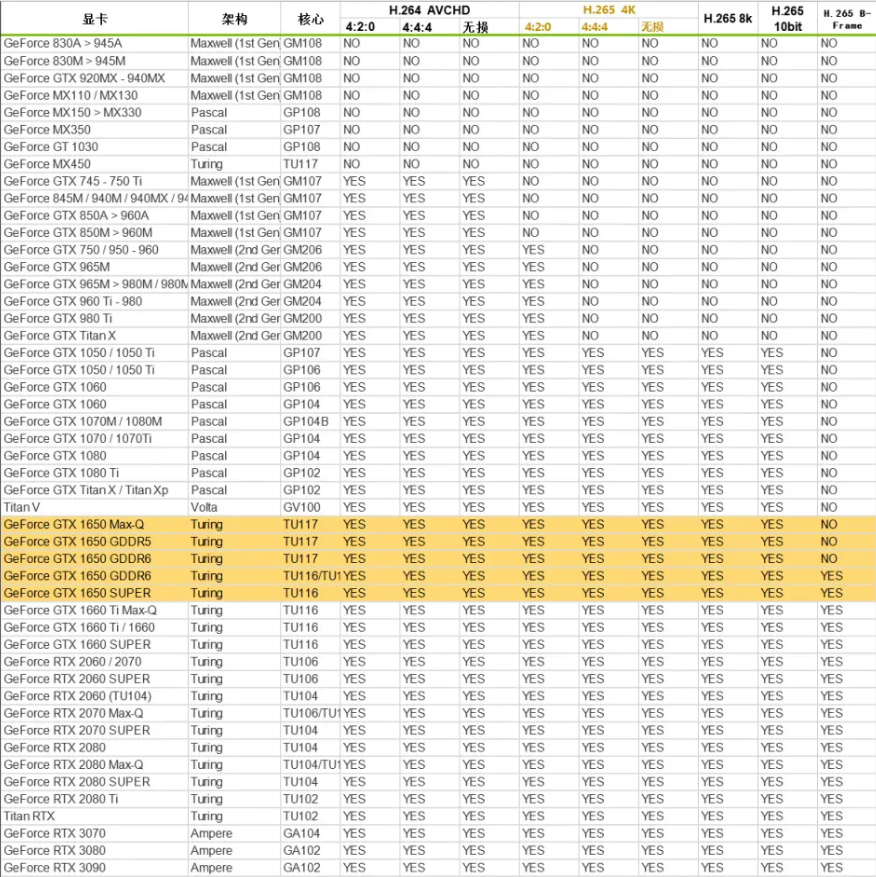Screen dimensions: 876x877
Task: Select GeForce GTX 1070 / 1070Ti cell
Action: (78, 438)
